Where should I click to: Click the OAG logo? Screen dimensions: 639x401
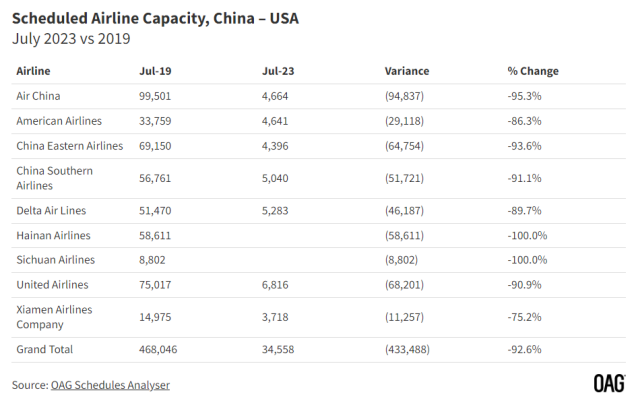[609, 383]
